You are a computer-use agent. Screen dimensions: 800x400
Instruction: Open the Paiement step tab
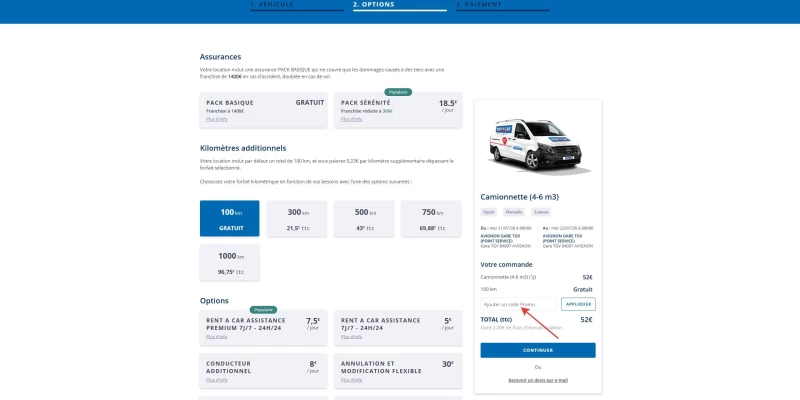(503, 5)
